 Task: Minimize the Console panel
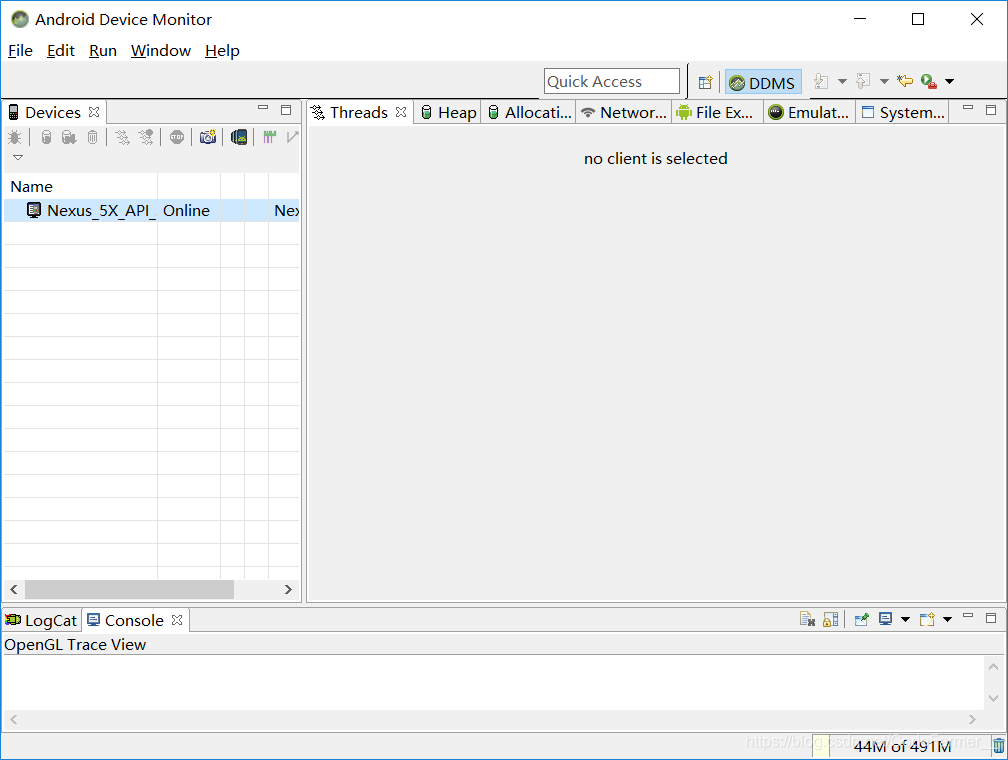coord(968,616)
